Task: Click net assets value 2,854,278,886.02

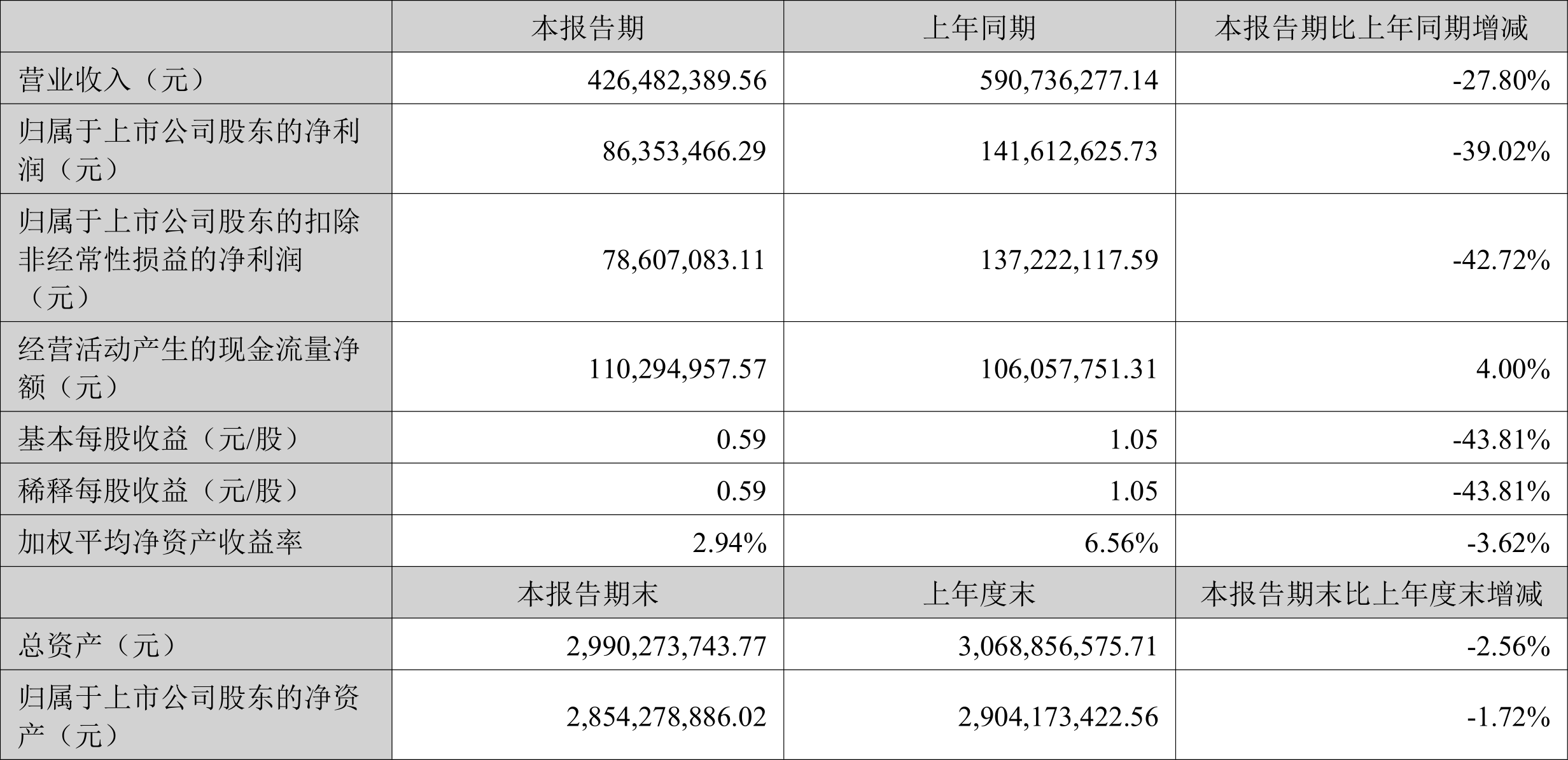Action: coord(666,717)
